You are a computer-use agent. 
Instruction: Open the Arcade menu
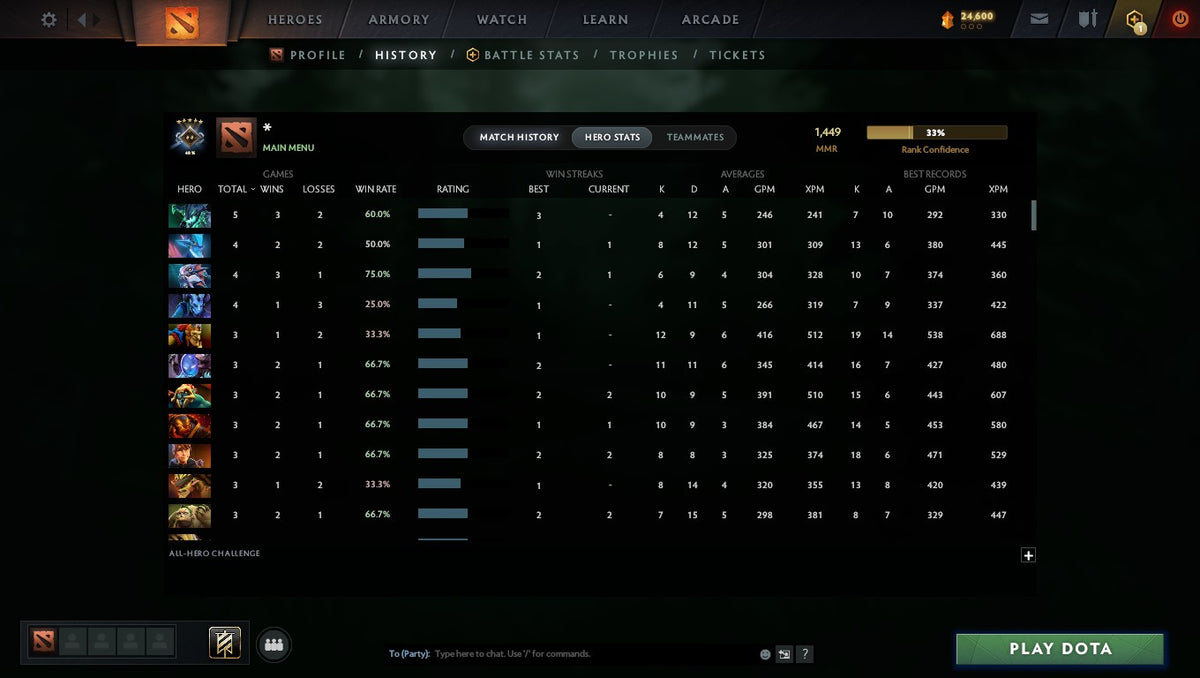[711, 19]
